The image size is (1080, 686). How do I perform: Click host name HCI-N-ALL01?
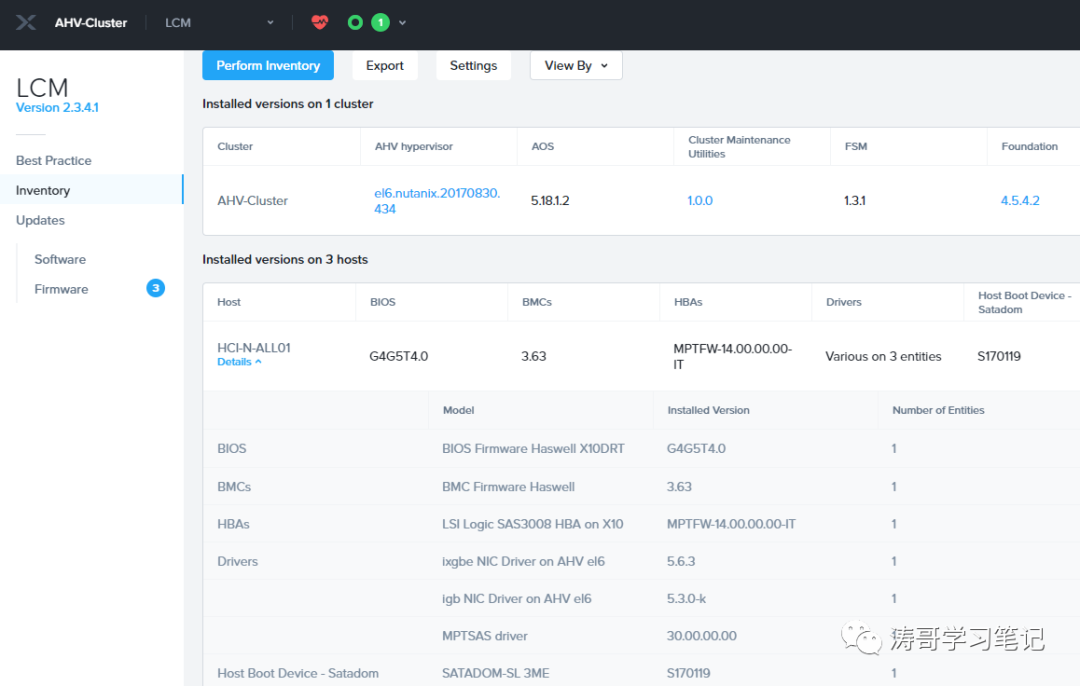pyautogui.click(x=253, y=348)
